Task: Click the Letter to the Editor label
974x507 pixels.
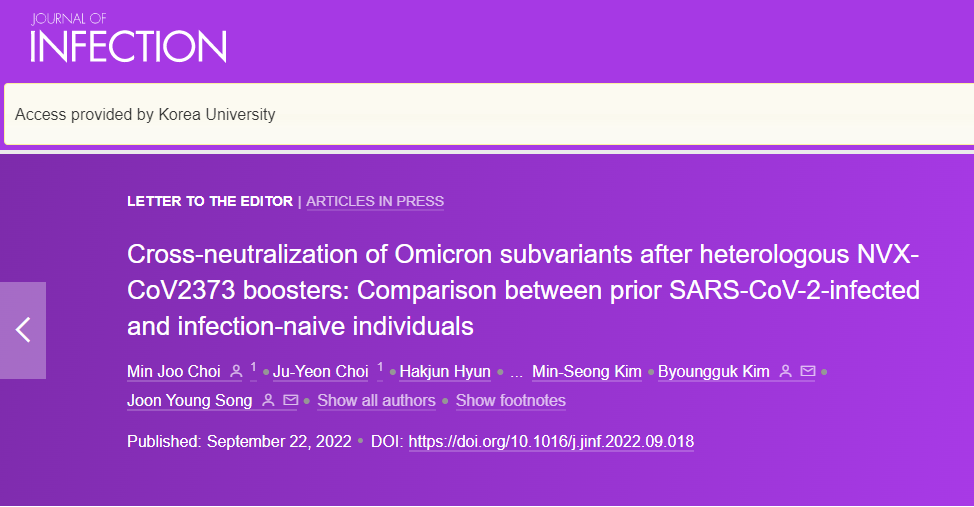Action: point(210,201)
